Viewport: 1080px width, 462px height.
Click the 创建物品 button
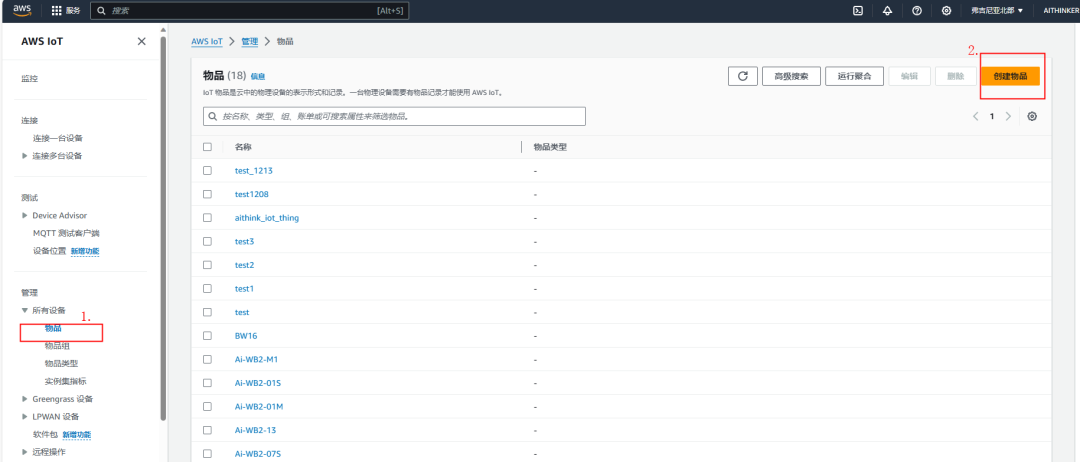[1010, 76]
